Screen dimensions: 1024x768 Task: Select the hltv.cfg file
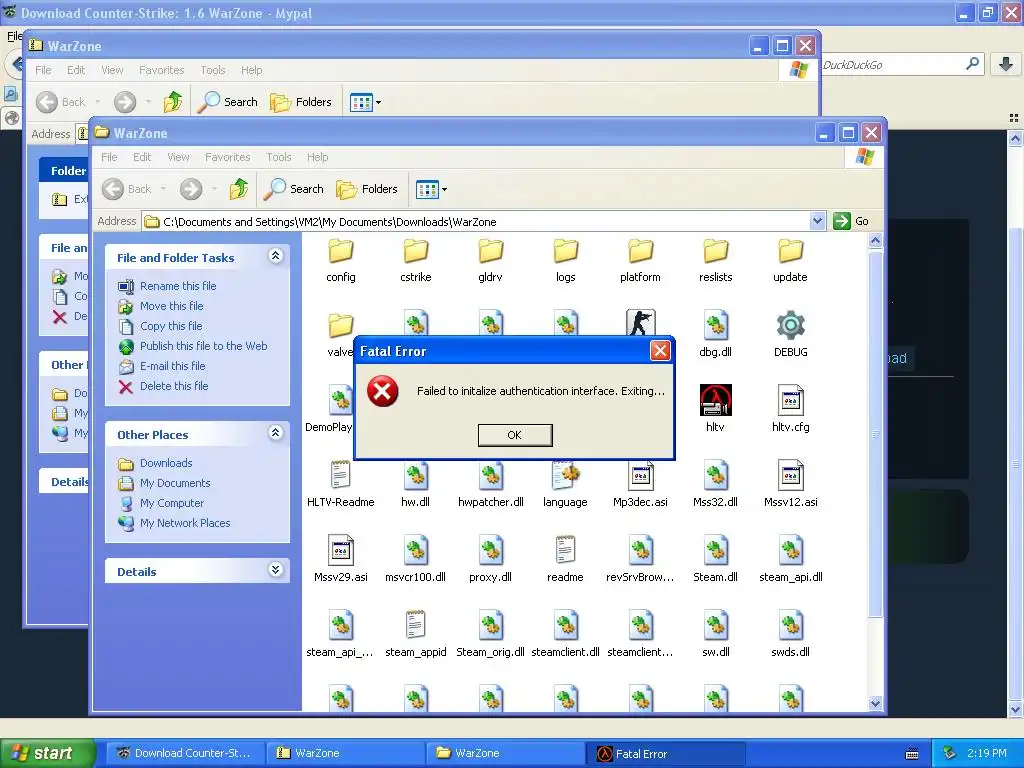point(790,409)
